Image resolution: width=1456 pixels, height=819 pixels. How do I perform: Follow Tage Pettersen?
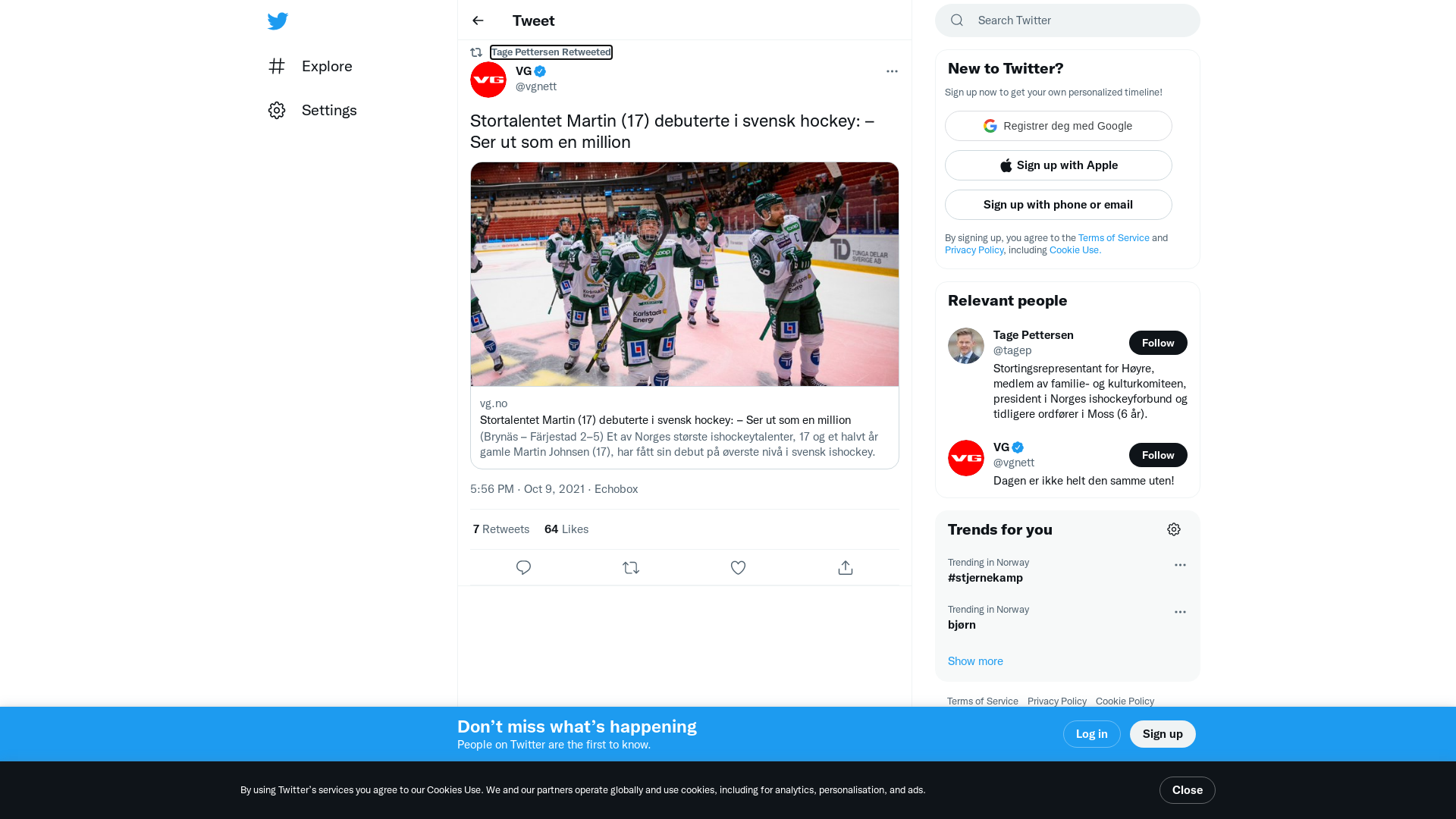coord(1158,343)
